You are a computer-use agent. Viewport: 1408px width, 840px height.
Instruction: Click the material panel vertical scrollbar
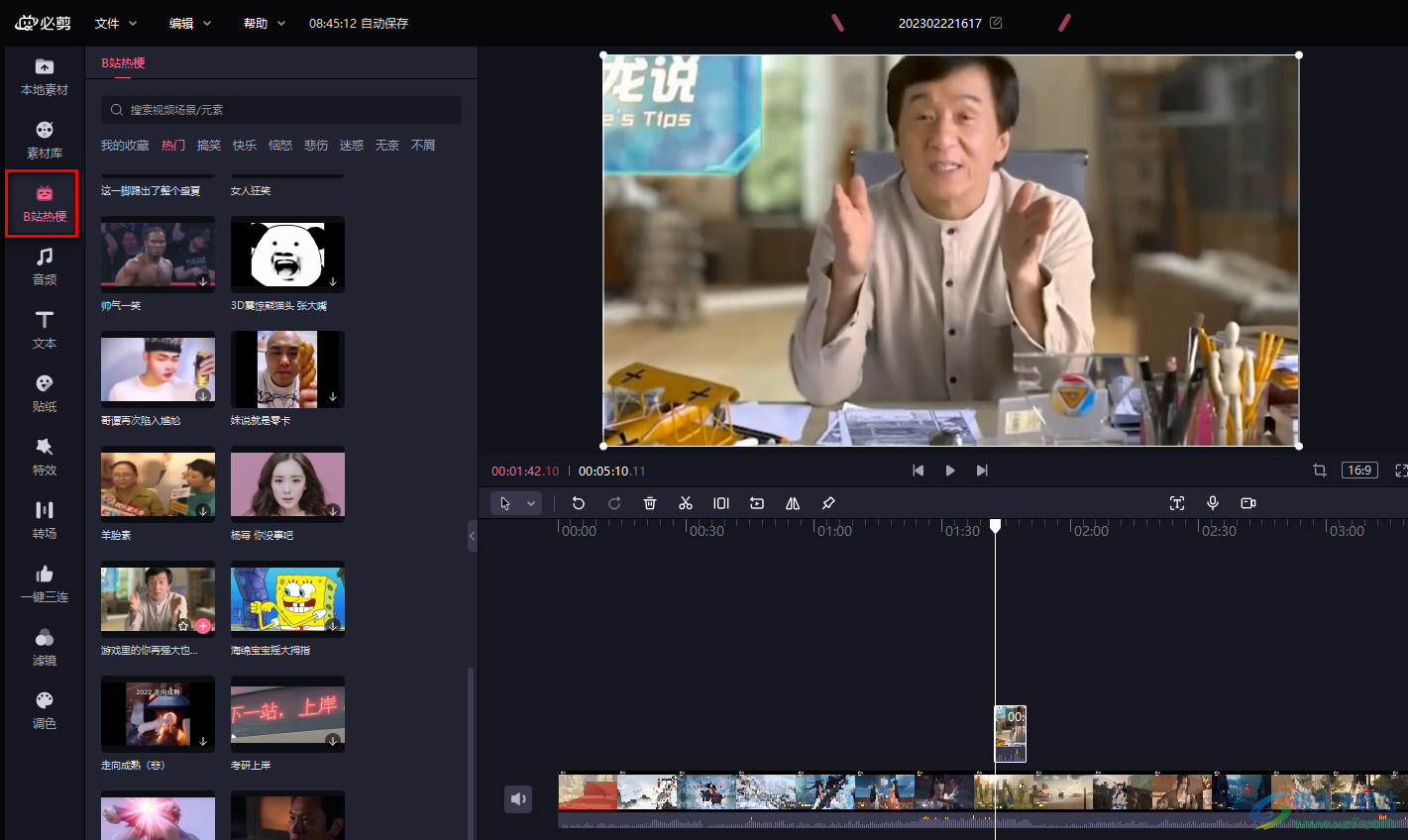point(471,753)
